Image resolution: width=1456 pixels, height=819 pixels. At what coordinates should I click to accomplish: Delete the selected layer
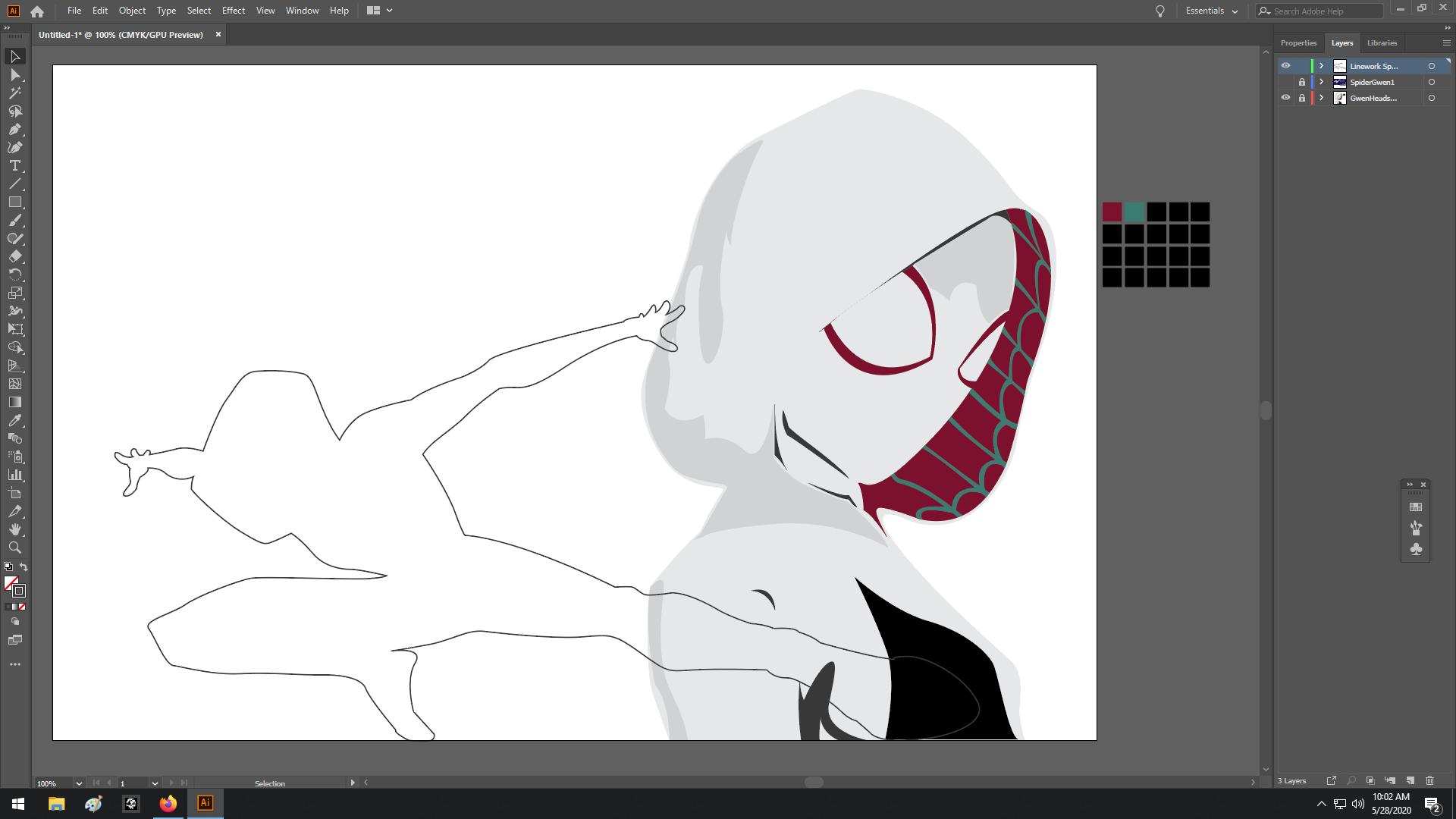point(1430,780)
